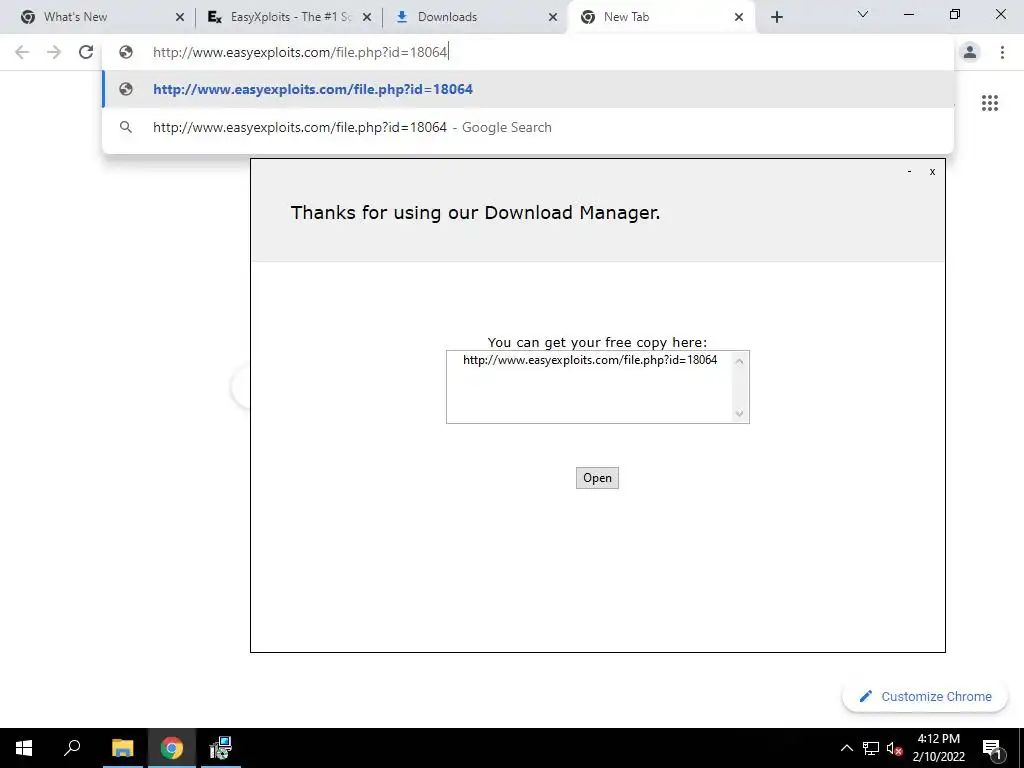Click the free copy URL text box

coord(598,387)
